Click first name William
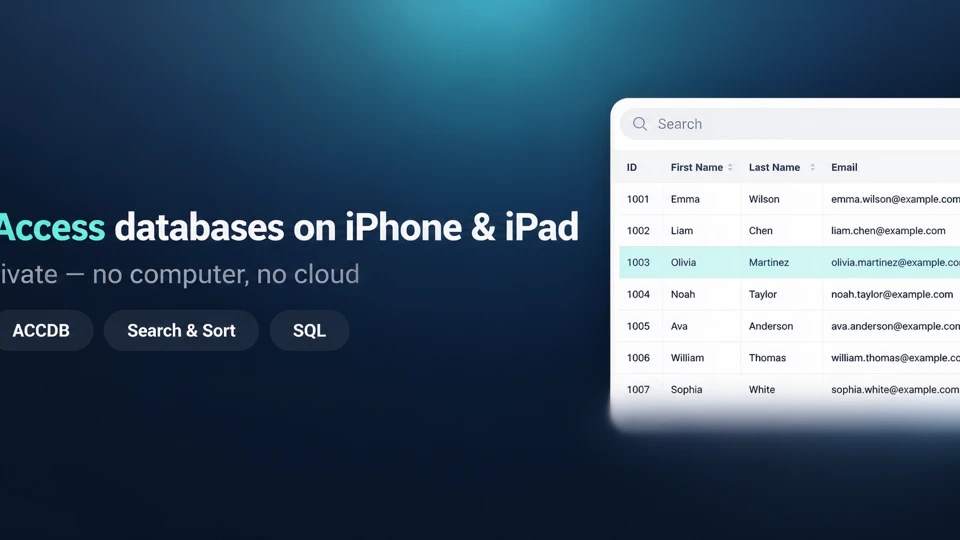The height and width of the screenshot is (540, 960). 687,358
